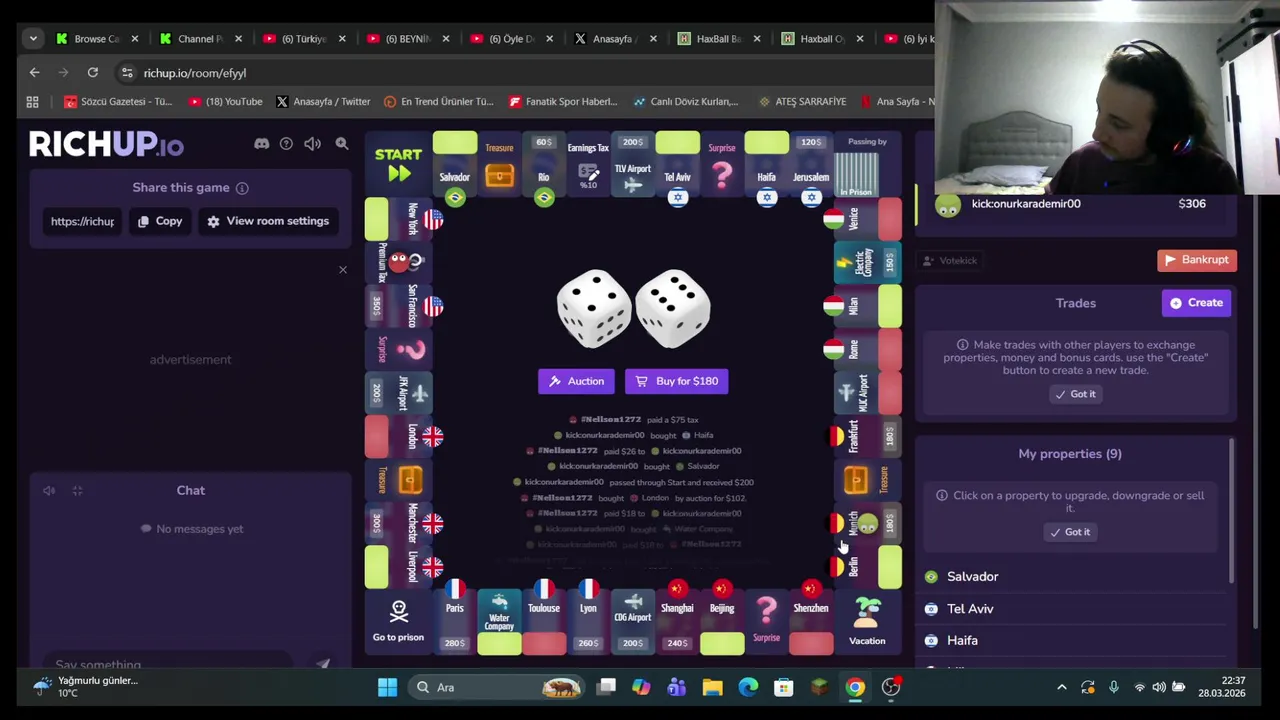The height and width of the screenshot is (720, 1280).
Task: Click the Vacation corner tile
Action: coord(867,622)
